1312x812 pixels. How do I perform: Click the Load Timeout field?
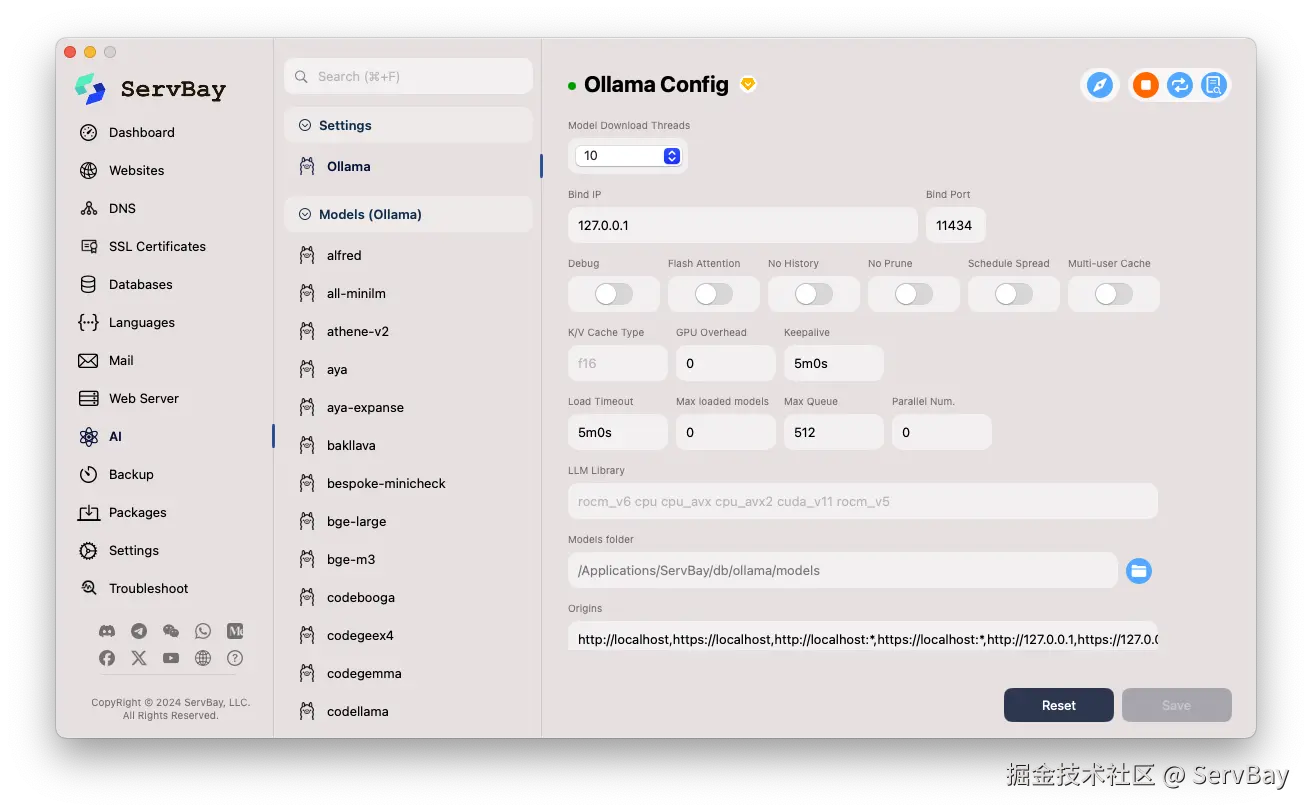617,432
